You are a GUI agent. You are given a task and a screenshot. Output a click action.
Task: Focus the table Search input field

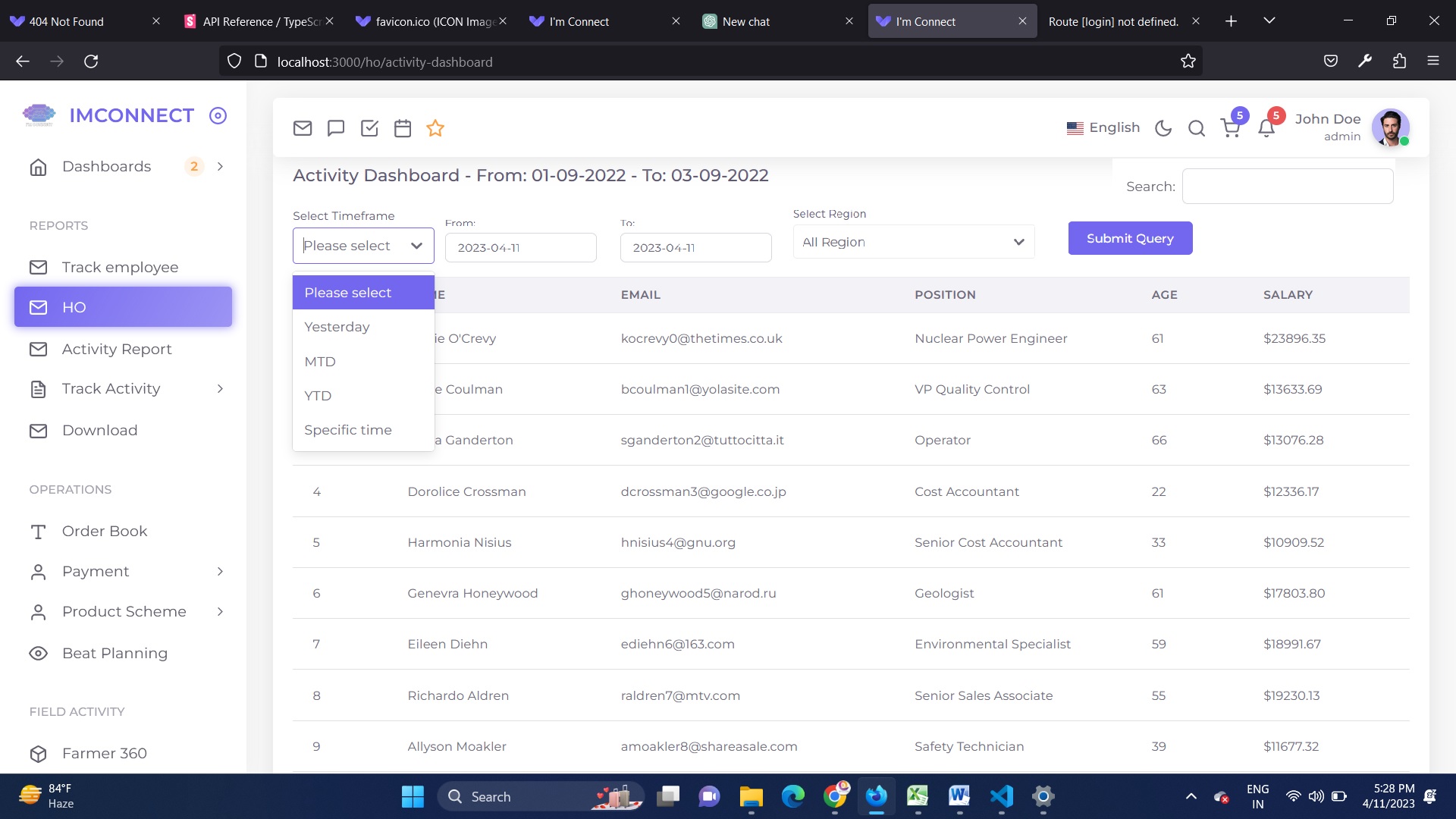(x=1287, y=186)
